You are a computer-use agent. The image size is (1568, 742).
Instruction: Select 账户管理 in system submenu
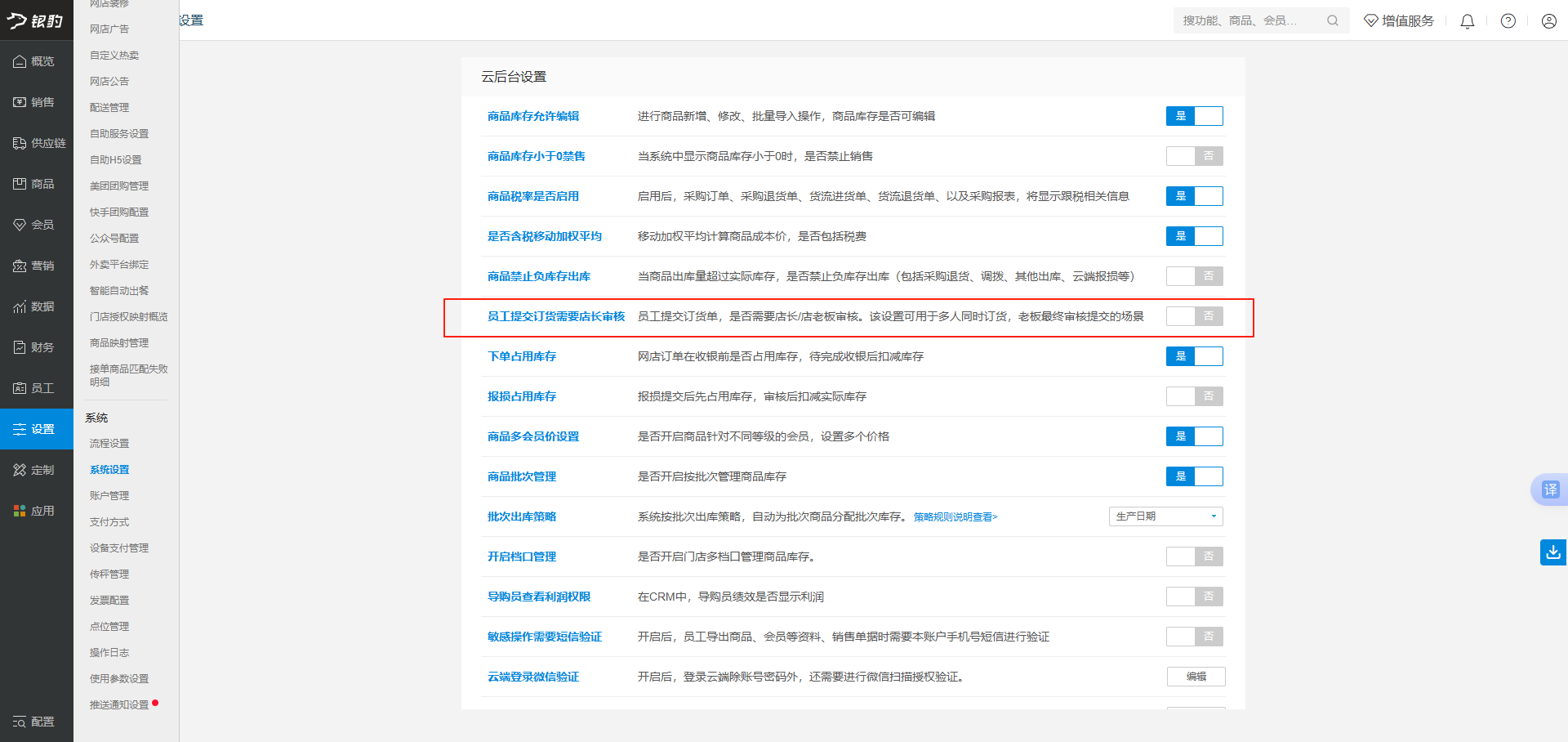point(109,496)
